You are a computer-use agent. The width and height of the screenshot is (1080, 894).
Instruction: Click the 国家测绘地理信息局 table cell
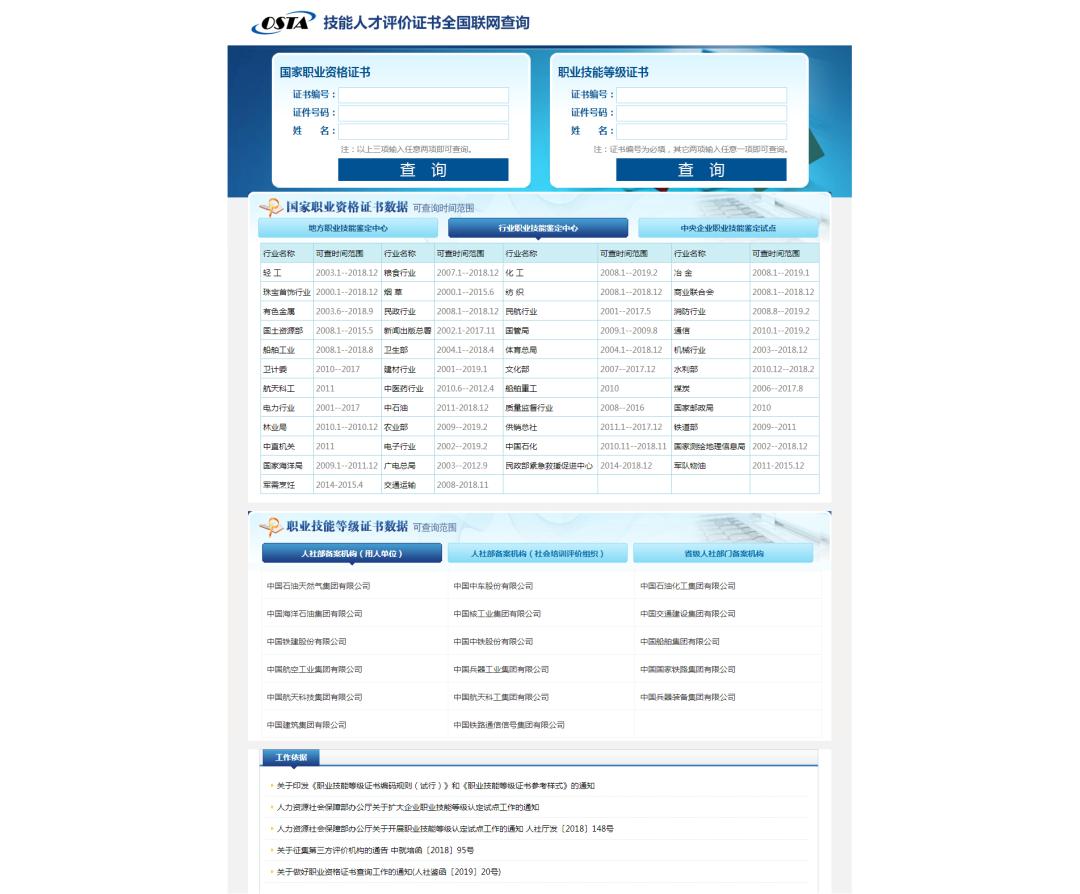coord(710,446)
